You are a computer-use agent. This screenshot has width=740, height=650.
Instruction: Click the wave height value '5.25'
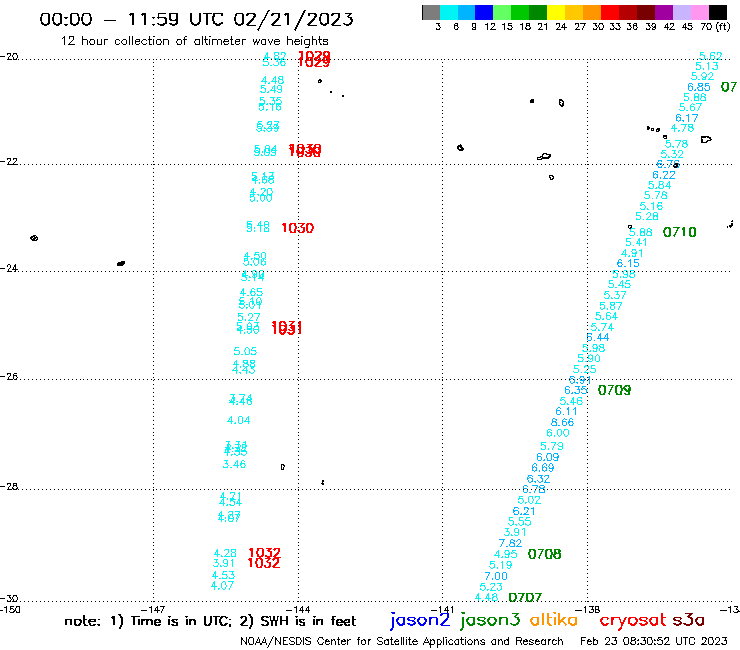585,369
